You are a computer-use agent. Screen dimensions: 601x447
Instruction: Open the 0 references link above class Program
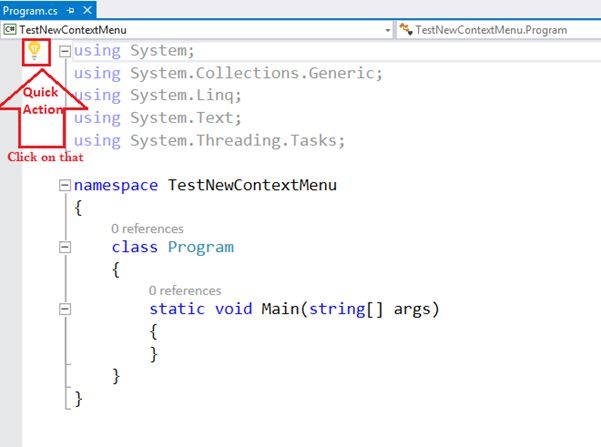tap(147, 229)
